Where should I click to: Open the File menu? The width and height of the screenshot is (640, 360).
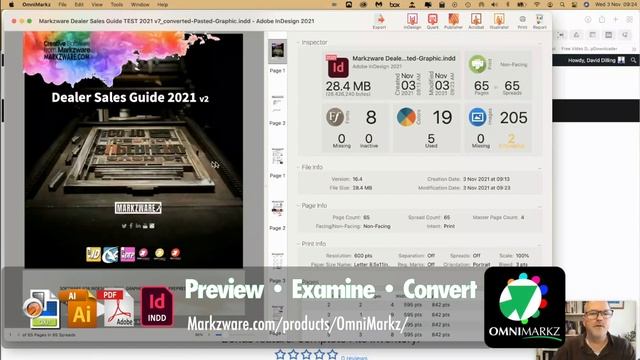(x=62, y=4)
